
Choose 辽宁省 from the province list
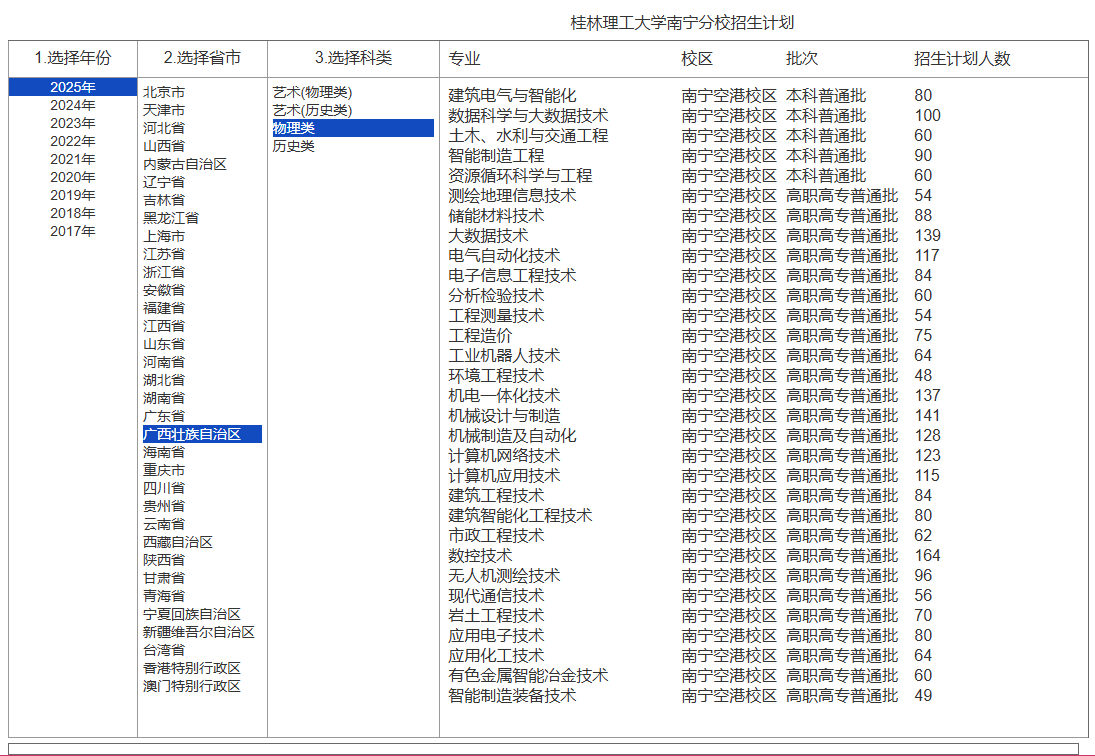(x=164, y=182)
